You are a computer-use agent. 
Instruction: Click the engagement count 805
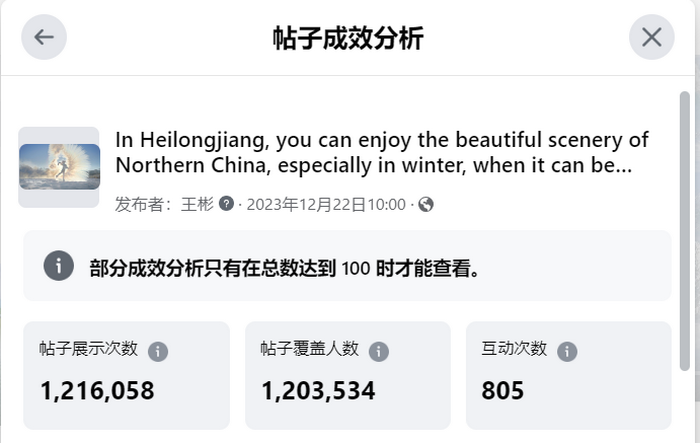(502, 391)
